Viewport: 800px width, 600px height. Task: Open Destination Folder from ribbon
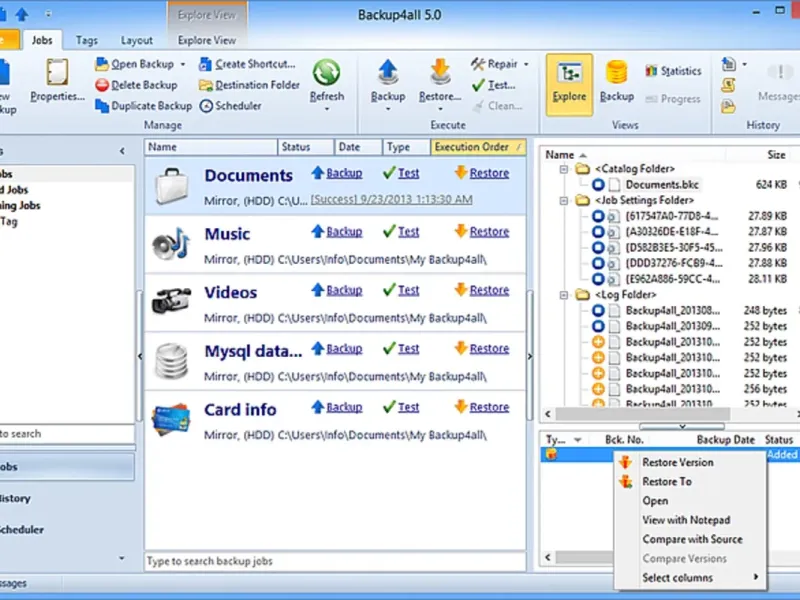249,85
